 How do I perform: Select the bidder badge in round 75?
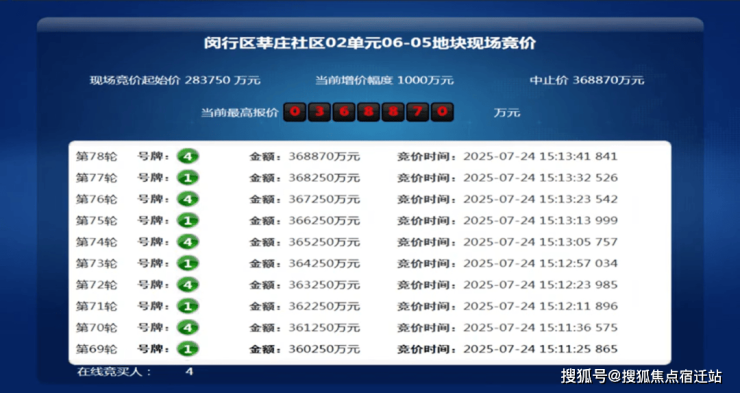188,220
